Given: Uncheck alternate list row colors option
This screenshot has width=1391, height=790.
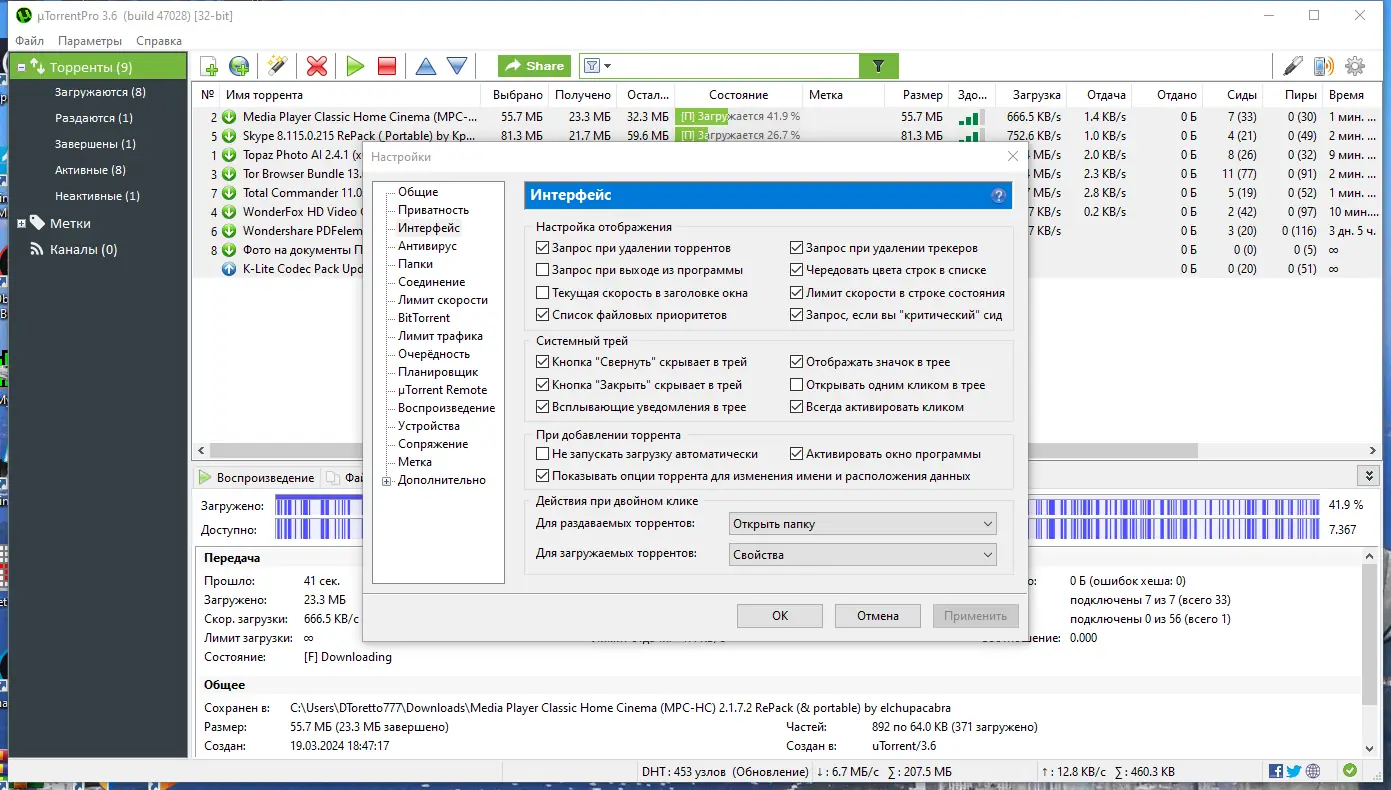Looking at the screenshot, I should [x=797, y=269].
